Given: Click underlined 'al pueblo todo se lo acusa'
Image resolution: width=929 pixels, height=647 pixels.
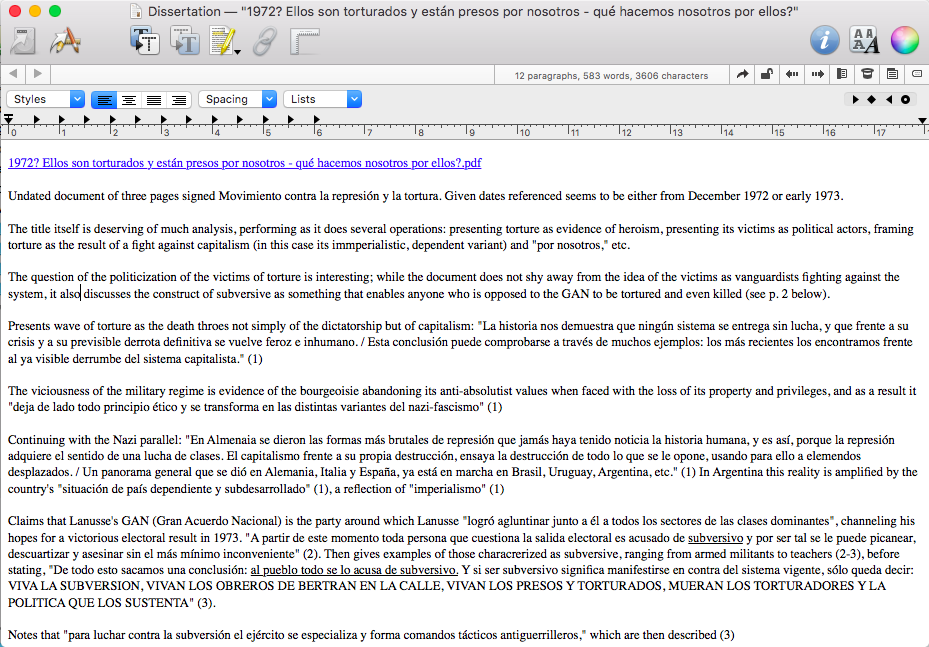Looking at the screenshot, I should [354, 570].
